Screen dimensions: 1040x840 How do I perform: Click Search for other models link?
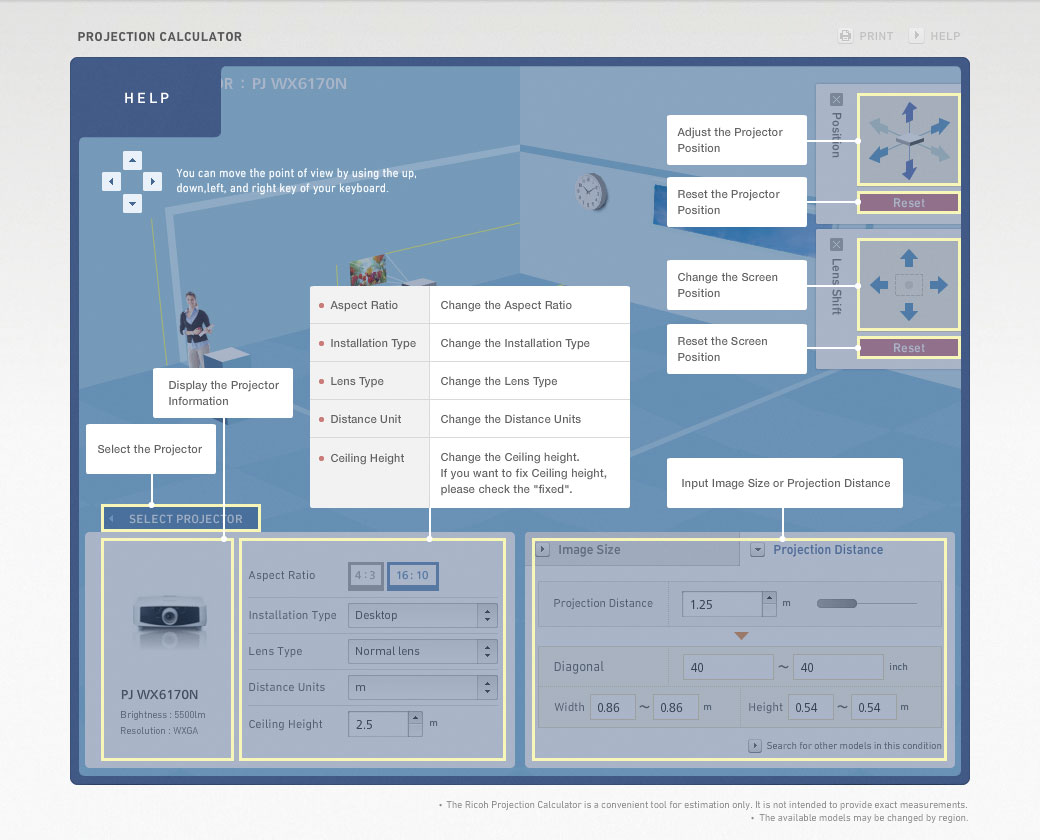[853, 746]
